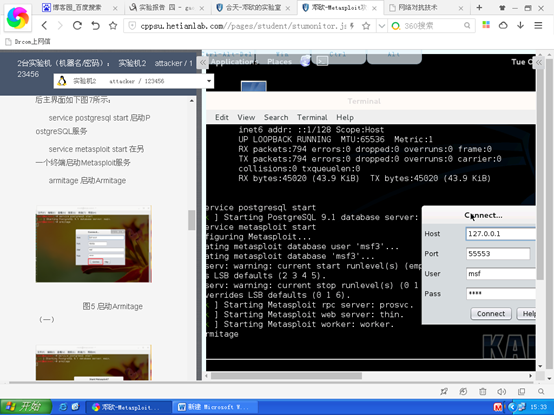
Task: Open the Terminal menu in Terminal window
Action: pyautogui.click(x=312, y=117)
